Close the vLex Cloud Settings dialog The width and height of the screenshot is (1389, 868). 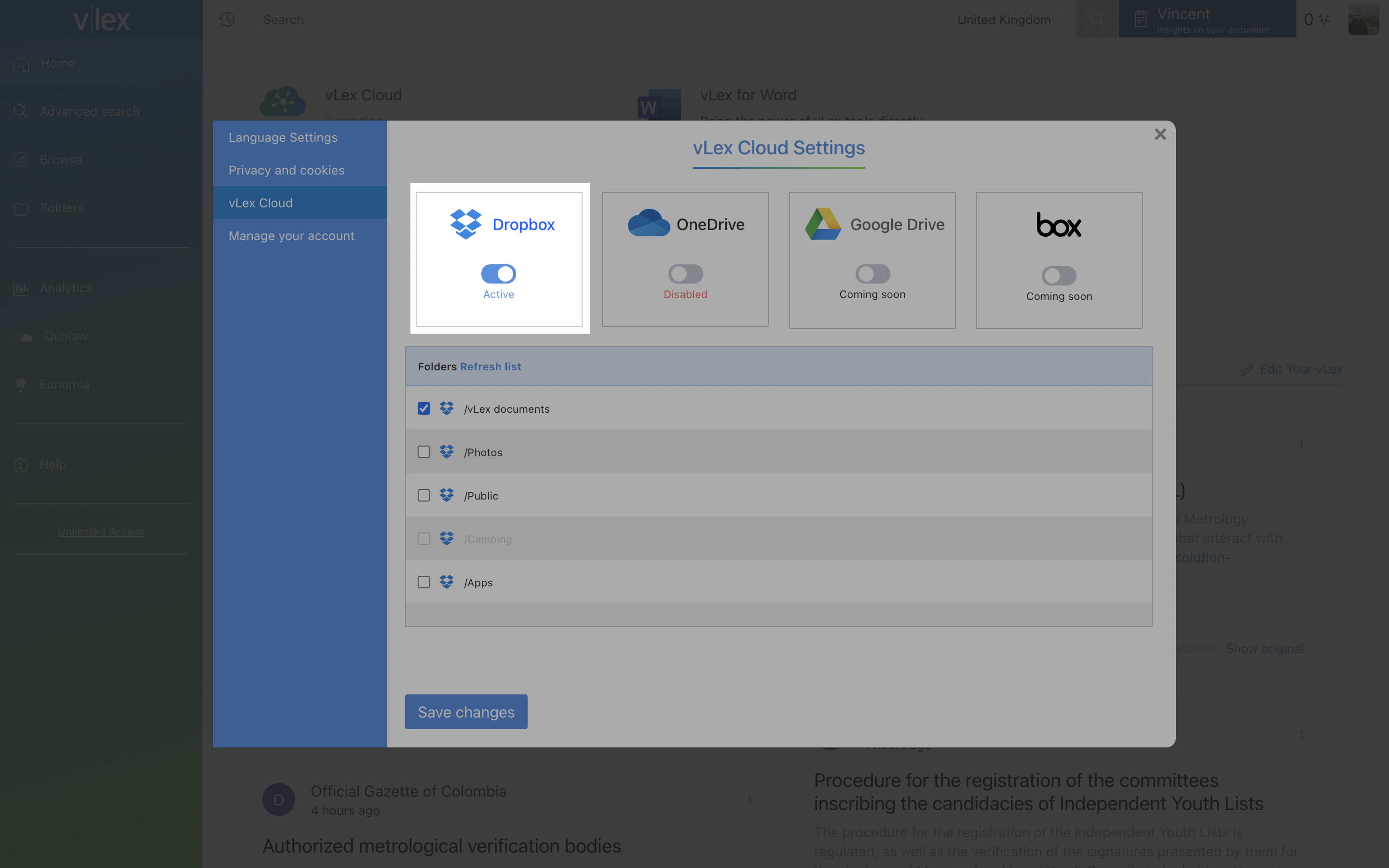click(x=1160, y=134)
